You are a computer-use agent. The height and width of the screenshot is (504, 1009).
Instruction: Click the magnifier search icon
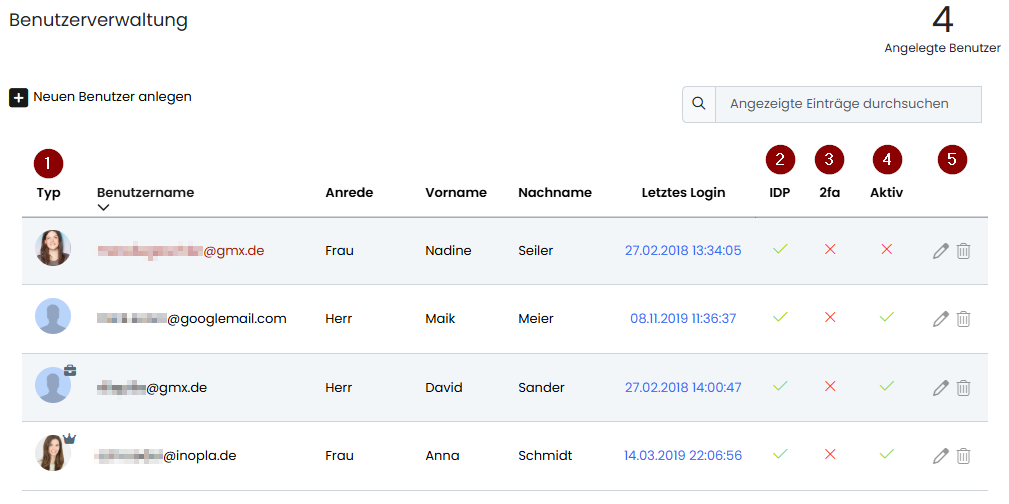coord(699,104)
